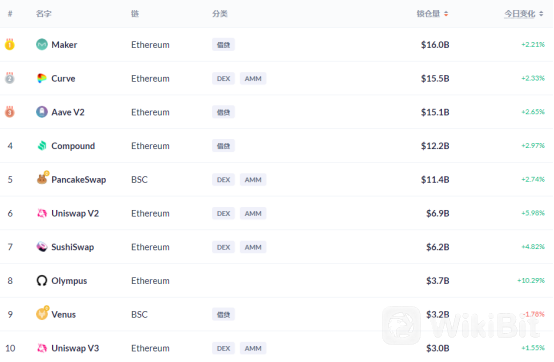Viewport: 554px width, 362px height.
Task: Open the Uniswap V3 protocol link
Action: click(x=75, y=348)
